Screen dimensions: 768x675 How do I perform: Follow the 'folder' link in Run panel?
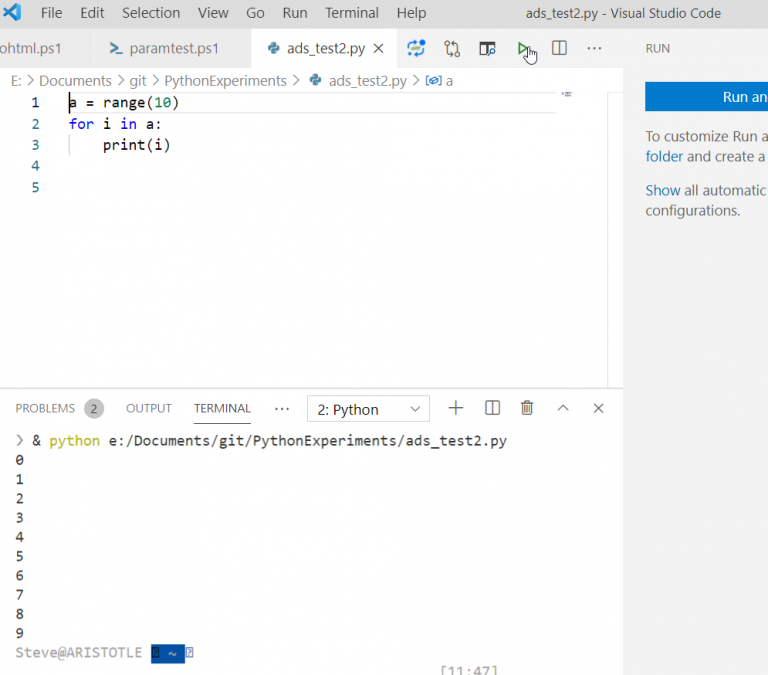664,156
